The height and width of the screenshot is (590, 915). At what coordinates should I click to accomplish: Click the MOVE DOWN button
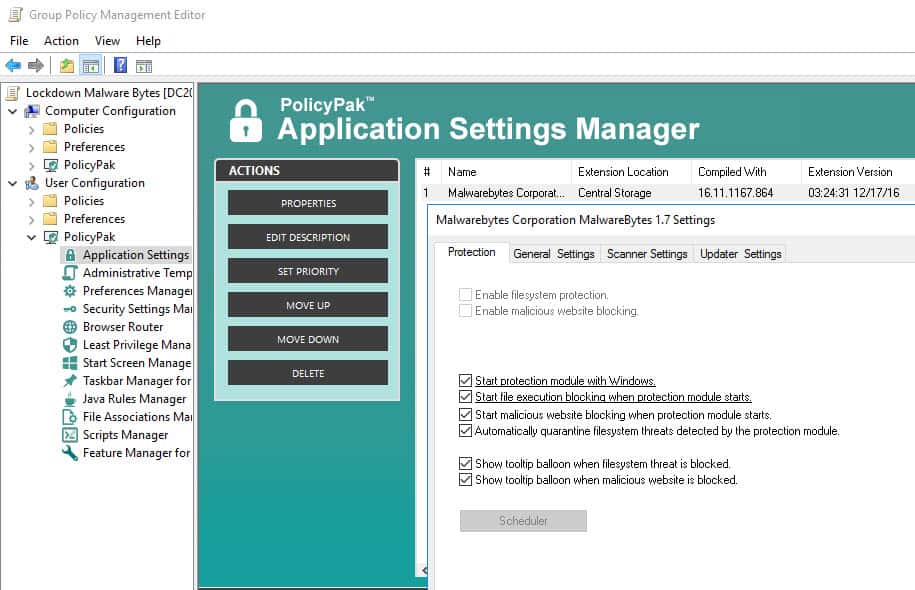308,339
